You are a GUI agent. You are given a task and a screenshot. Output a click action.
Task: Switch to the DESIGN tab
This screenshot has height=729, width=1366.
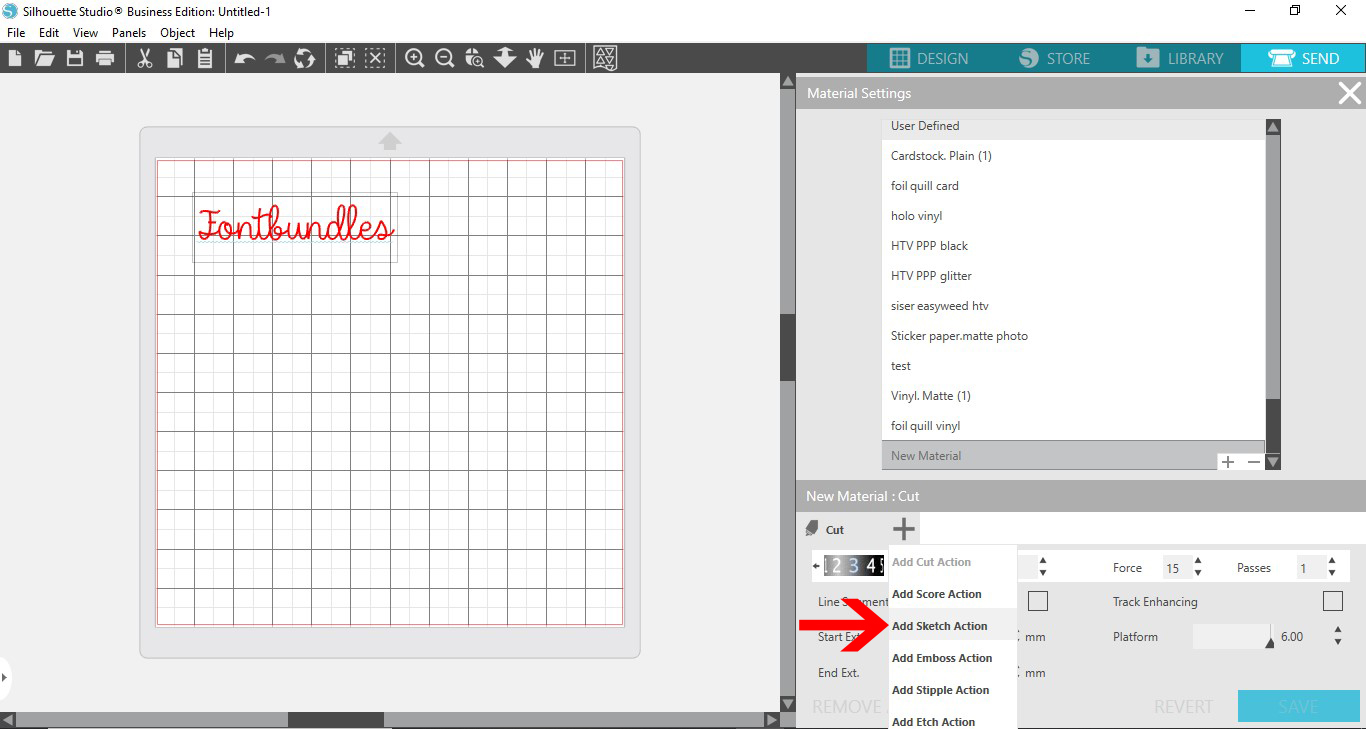click(x=929, y=58)
